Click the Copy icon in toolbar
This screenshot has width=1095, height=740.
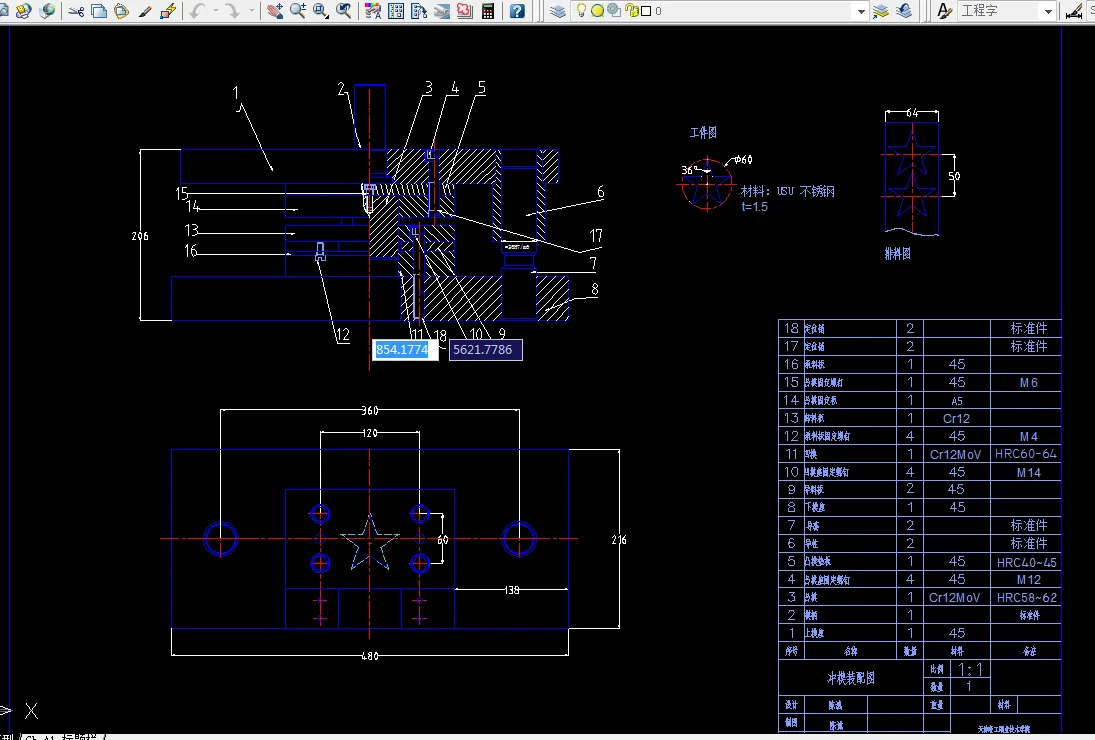[x=99, y=12]
